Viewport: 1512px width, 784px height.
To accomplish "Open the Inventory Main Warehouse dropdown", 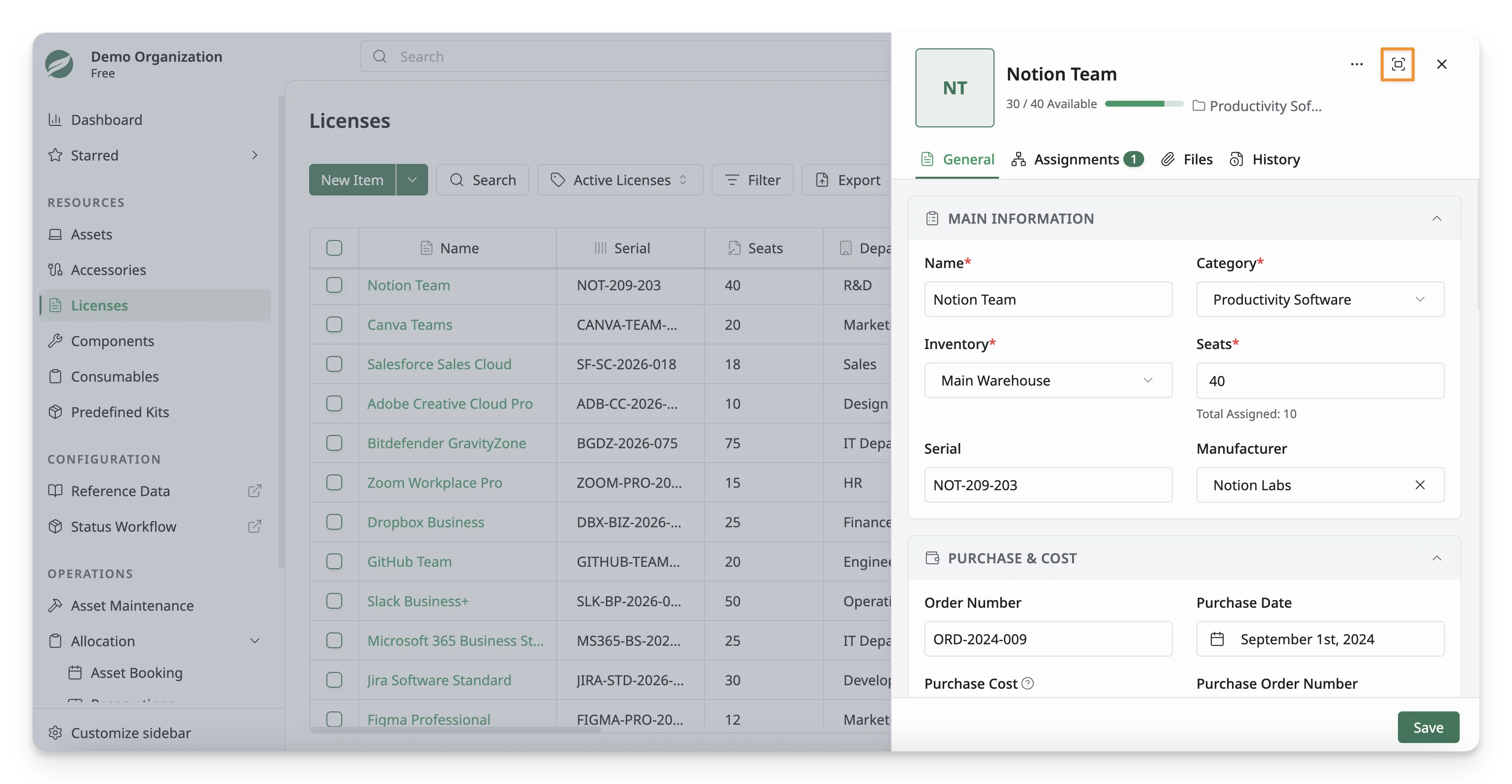I will click(x=1048, y=380).
